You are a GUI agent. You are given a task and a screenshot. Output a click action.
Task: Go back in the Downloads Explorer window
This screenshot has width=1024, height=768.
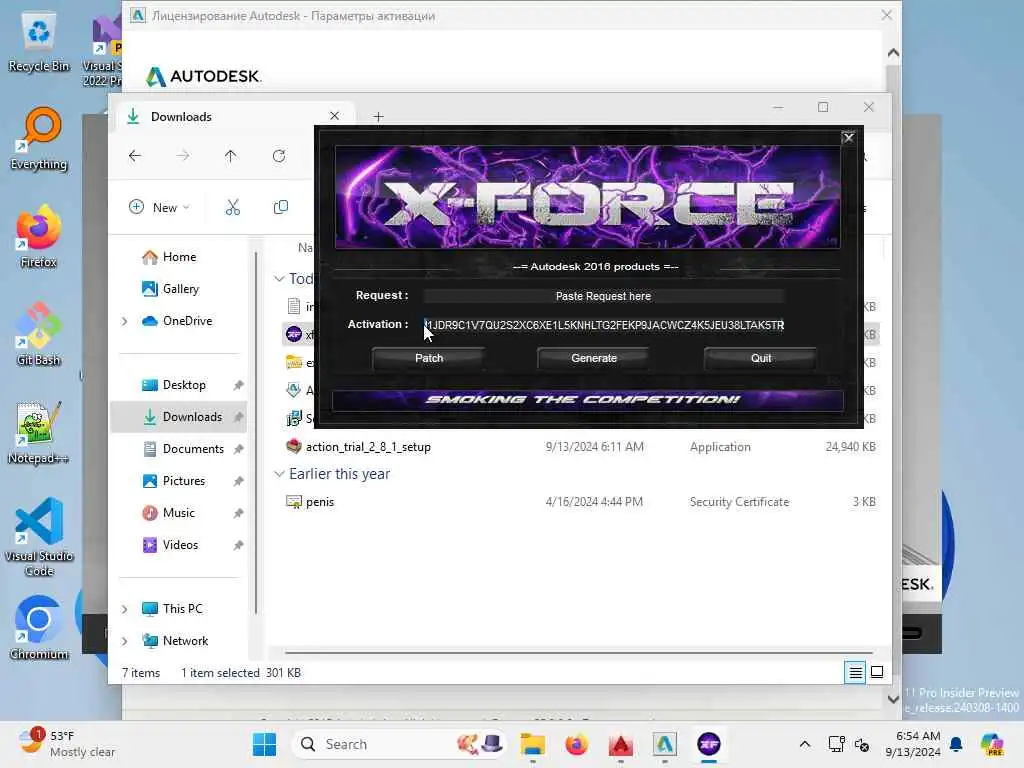(135, 156)
